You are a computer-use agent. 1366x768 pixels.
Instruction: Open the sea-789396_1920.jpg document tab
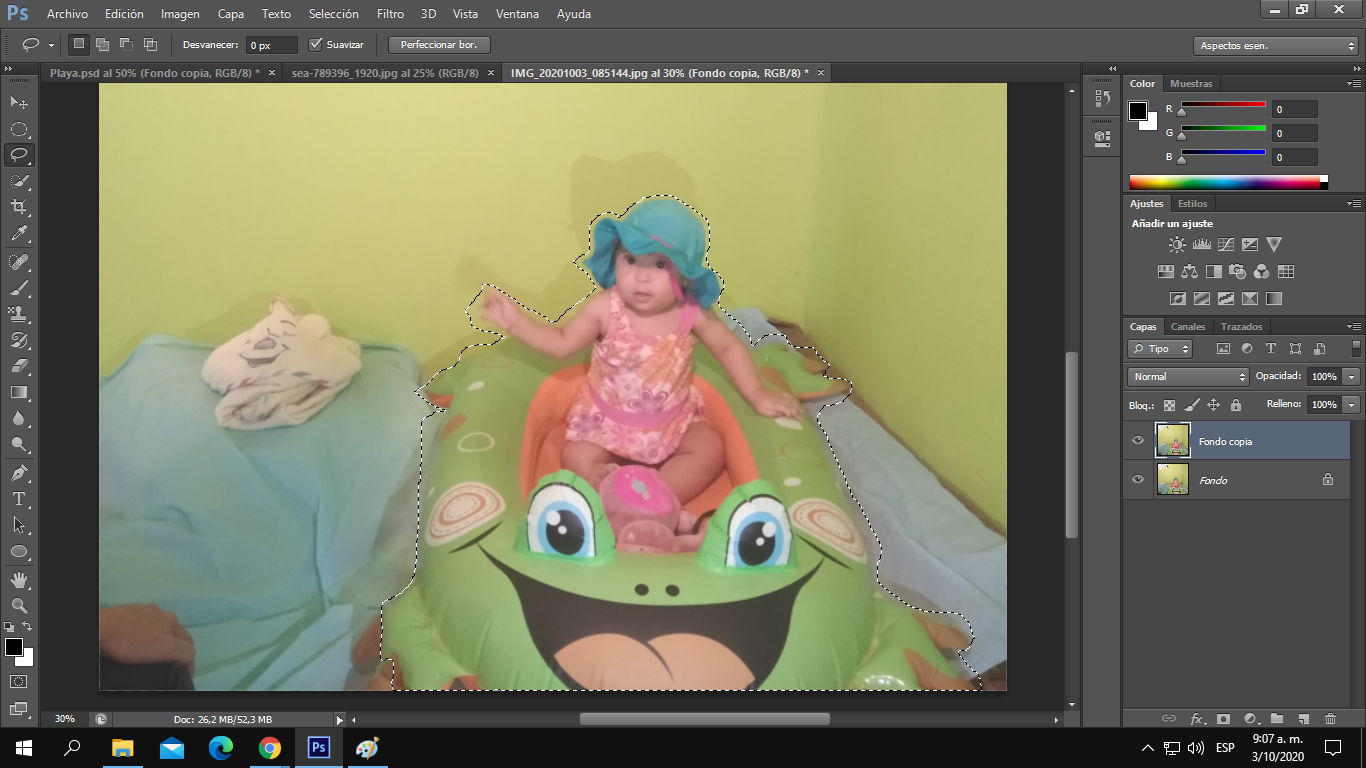(x=385, y=73)
